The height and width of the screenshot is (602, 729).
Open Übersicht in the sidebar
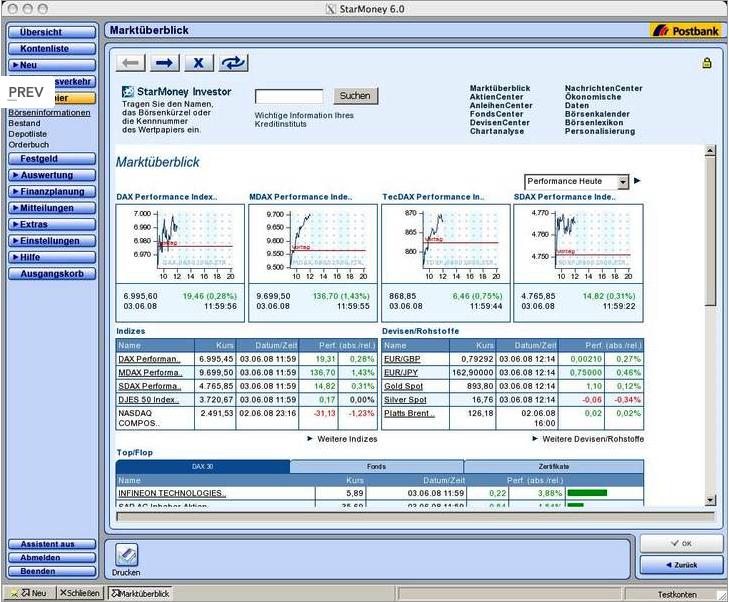click(x=52, y=32)
